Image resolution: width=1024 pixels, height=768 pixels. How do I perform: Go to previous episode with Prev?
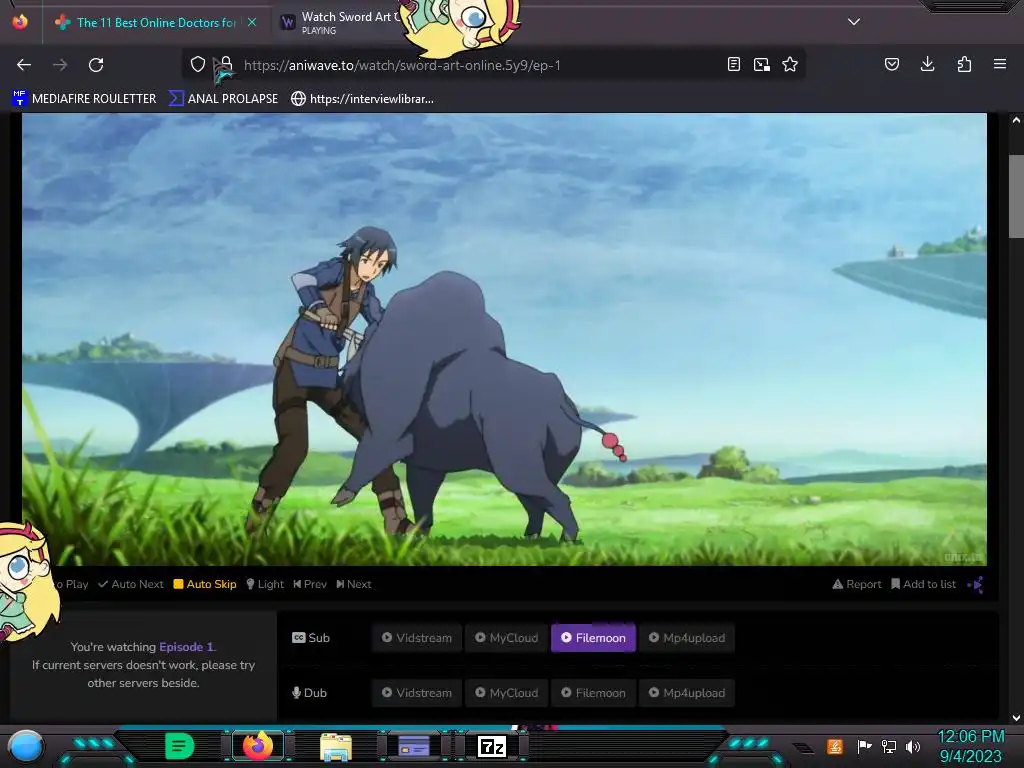click(x=310, y=584)
